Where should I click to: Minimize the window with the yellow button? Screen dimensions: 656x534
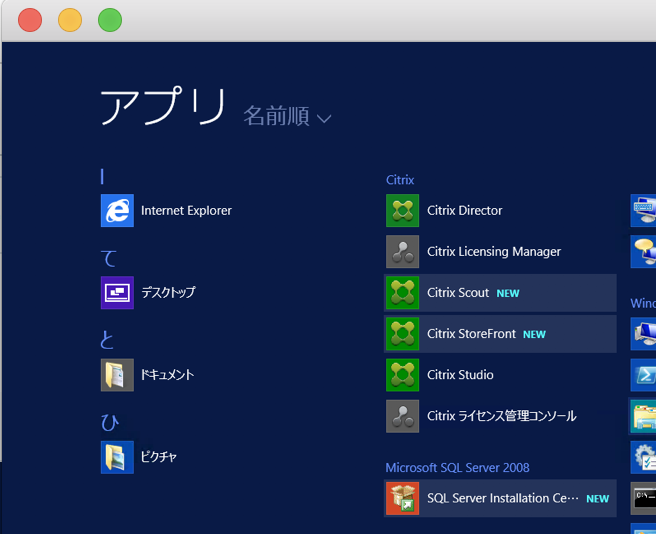tap(70, 20)
